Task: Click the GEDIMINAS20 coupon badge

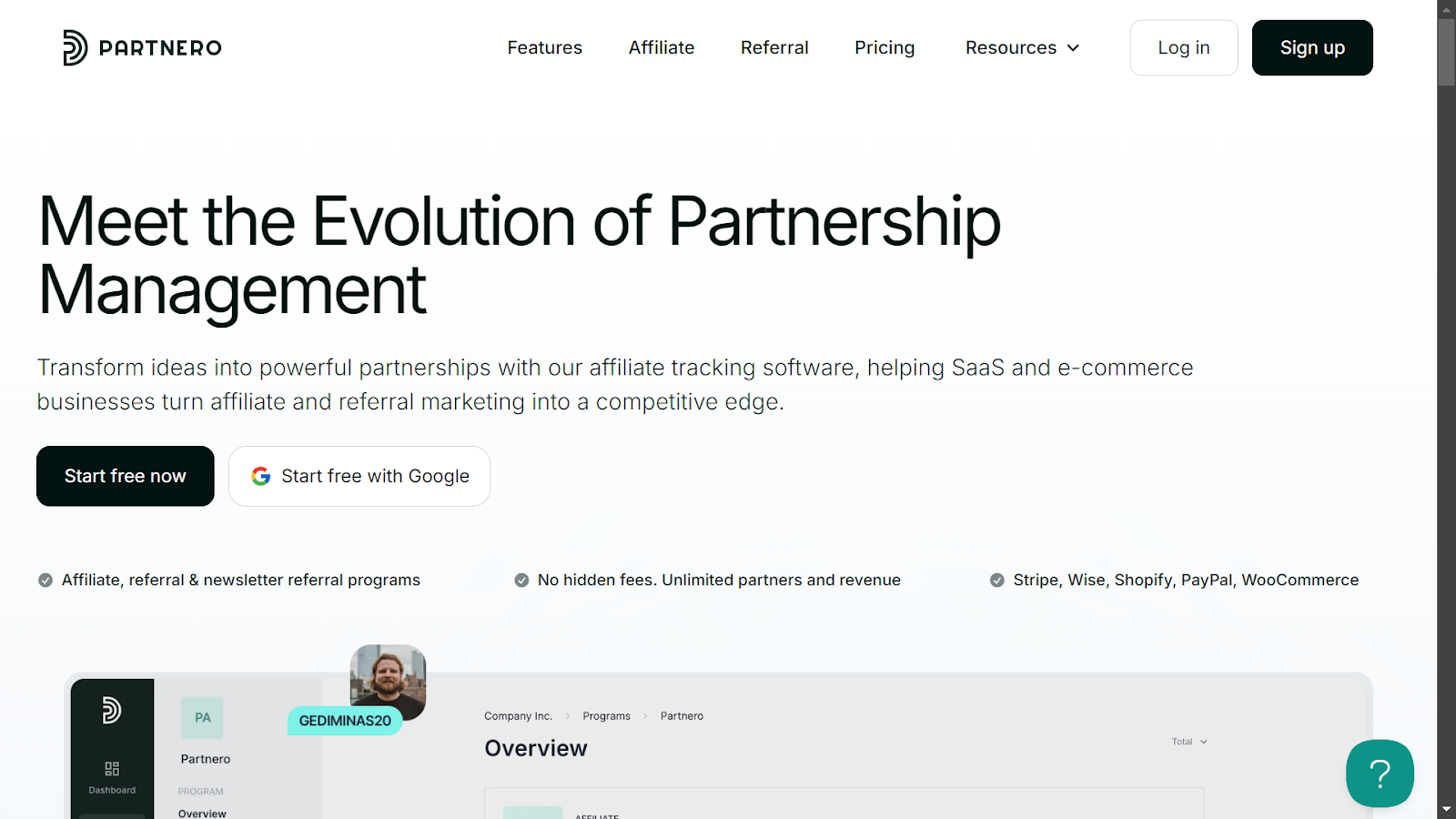Action: (345, 721)
